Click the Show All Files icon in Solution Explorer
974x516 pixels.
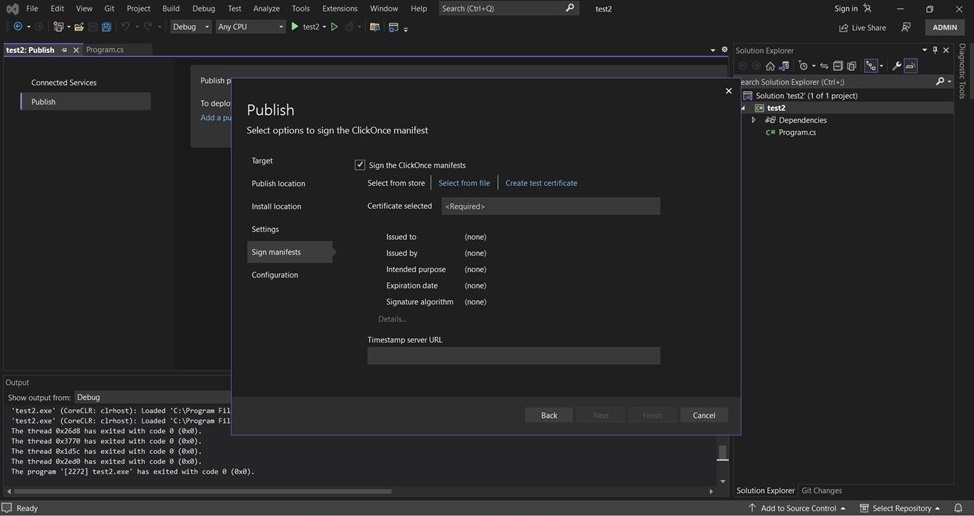pyautogui.click(x=852, y=66)
